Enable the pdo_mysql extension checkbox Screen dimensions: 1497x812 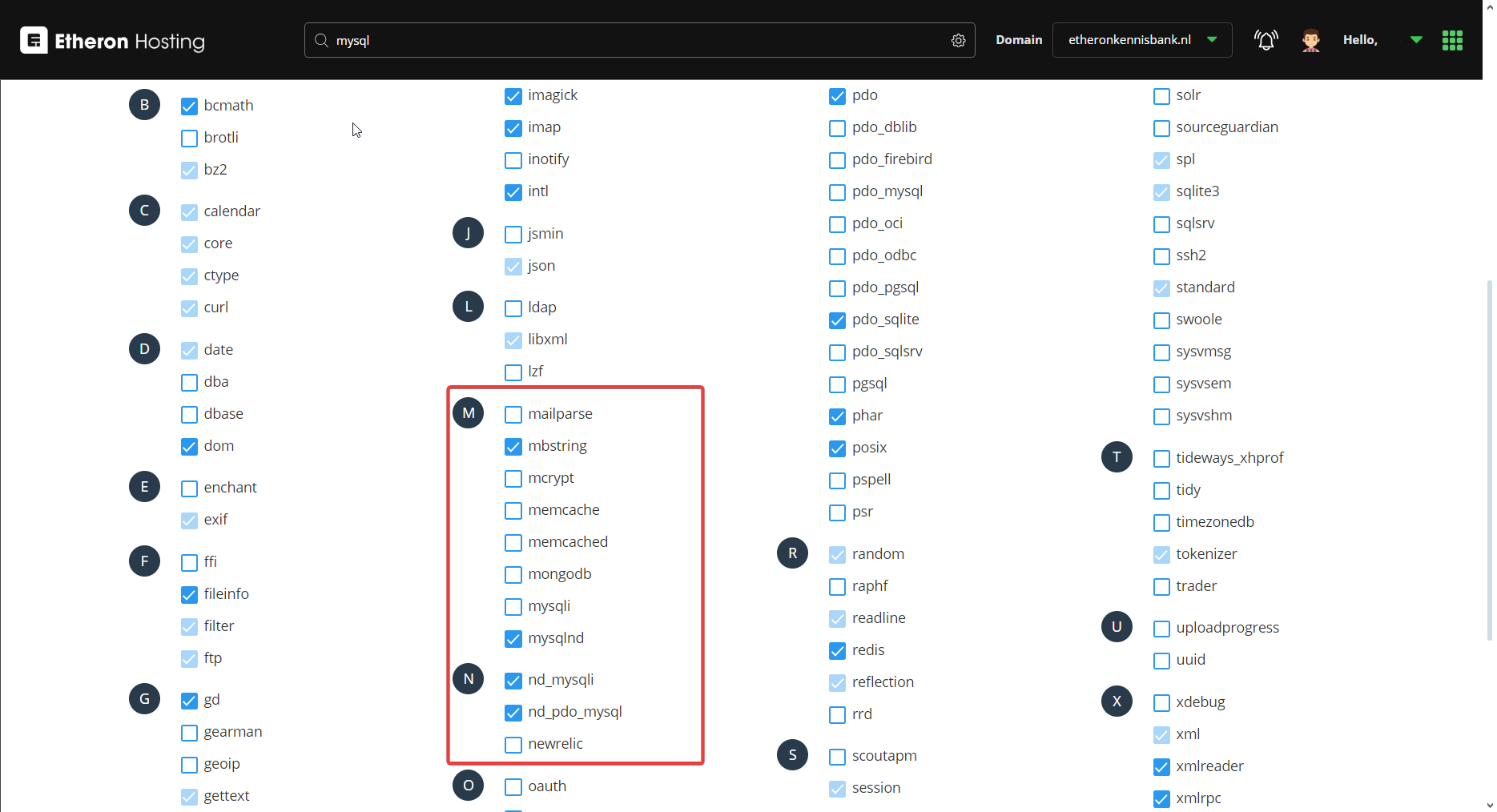[x=837, y=192]
